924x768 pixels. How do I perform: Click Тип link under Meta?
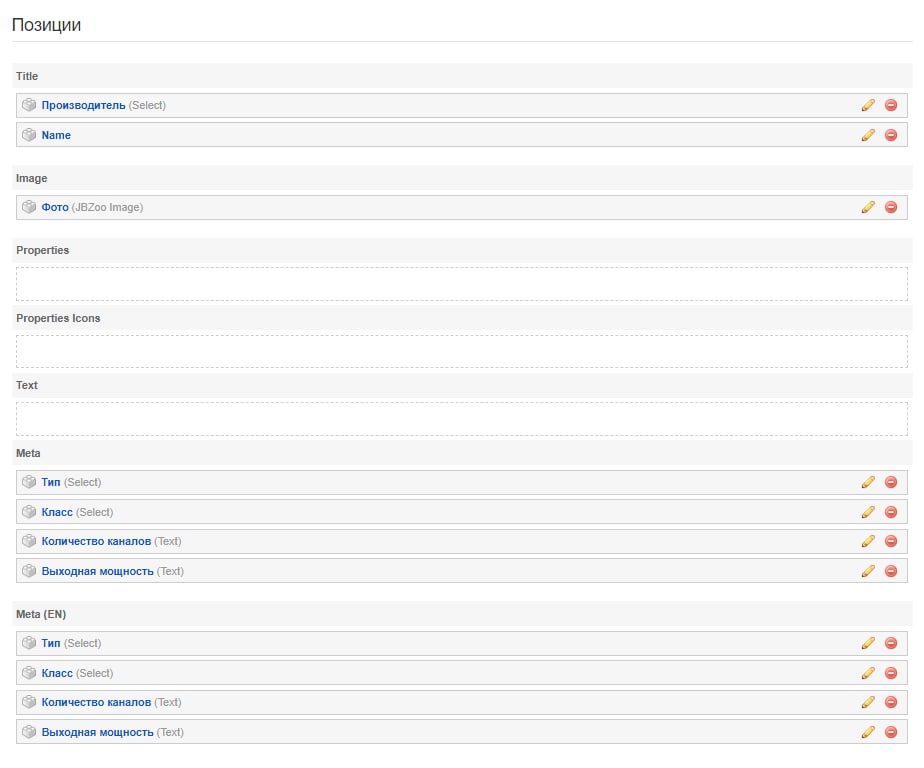coord(51,482)
